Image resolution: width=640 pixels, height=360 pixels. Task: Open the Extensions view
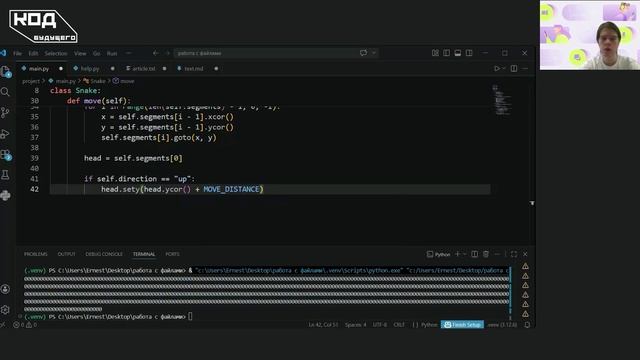[6, 155]
